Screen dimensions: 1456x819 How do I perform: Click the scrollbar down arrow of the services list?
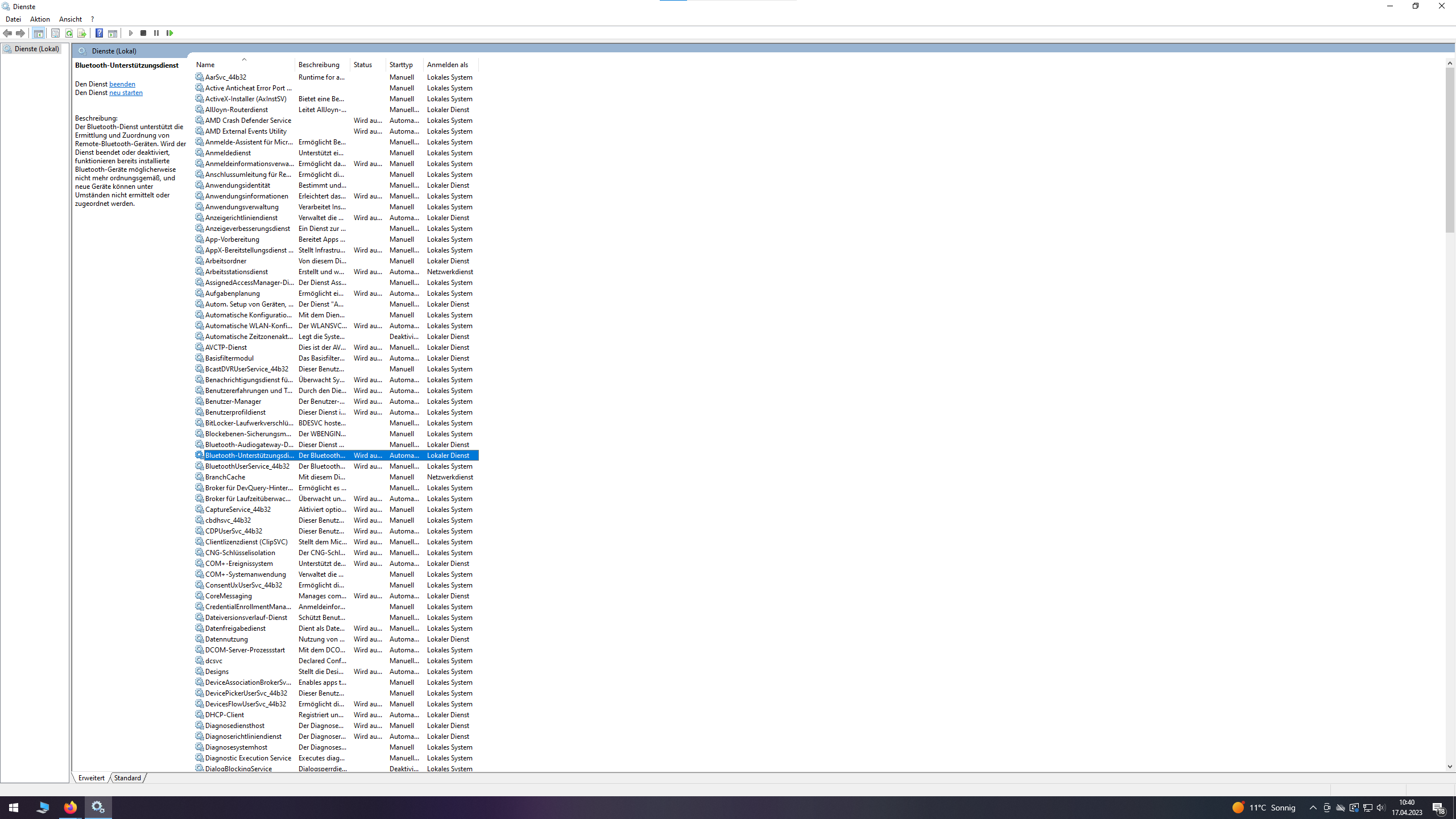(1450, 766)
